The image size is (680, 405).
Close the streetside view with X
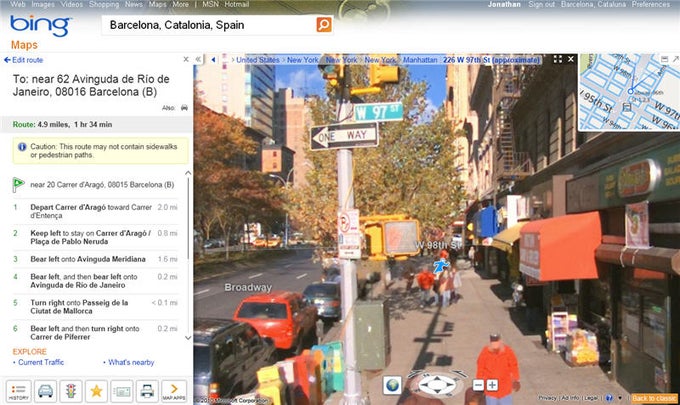point(571,59)
